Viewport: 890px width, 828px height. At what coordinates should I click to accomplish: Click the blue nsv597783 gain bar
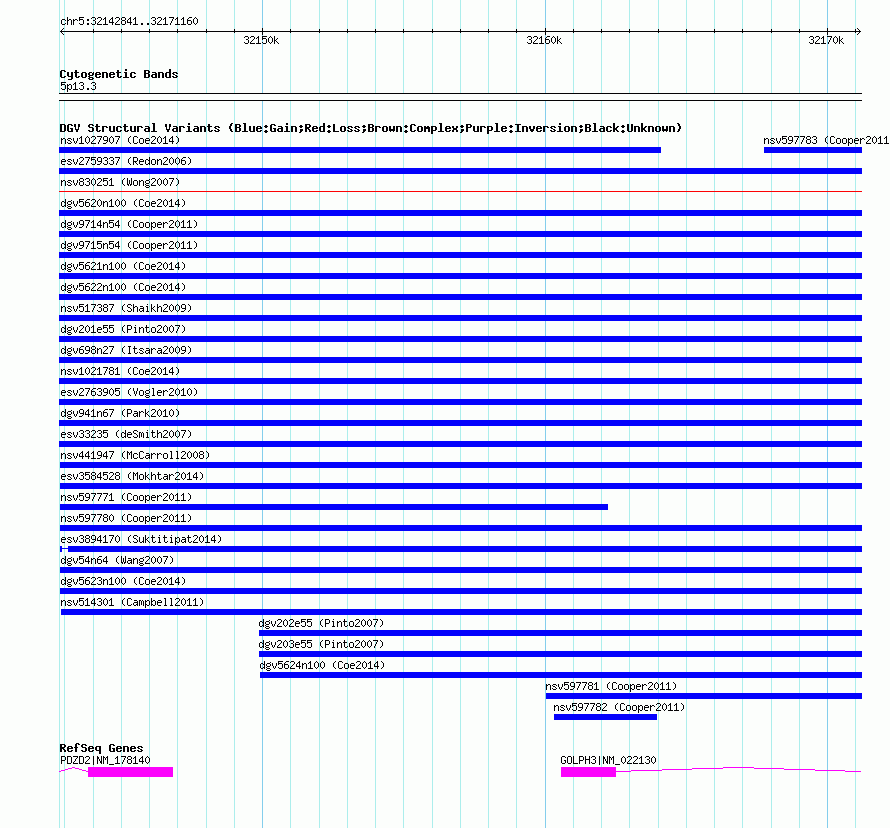(x=813, y=150)
